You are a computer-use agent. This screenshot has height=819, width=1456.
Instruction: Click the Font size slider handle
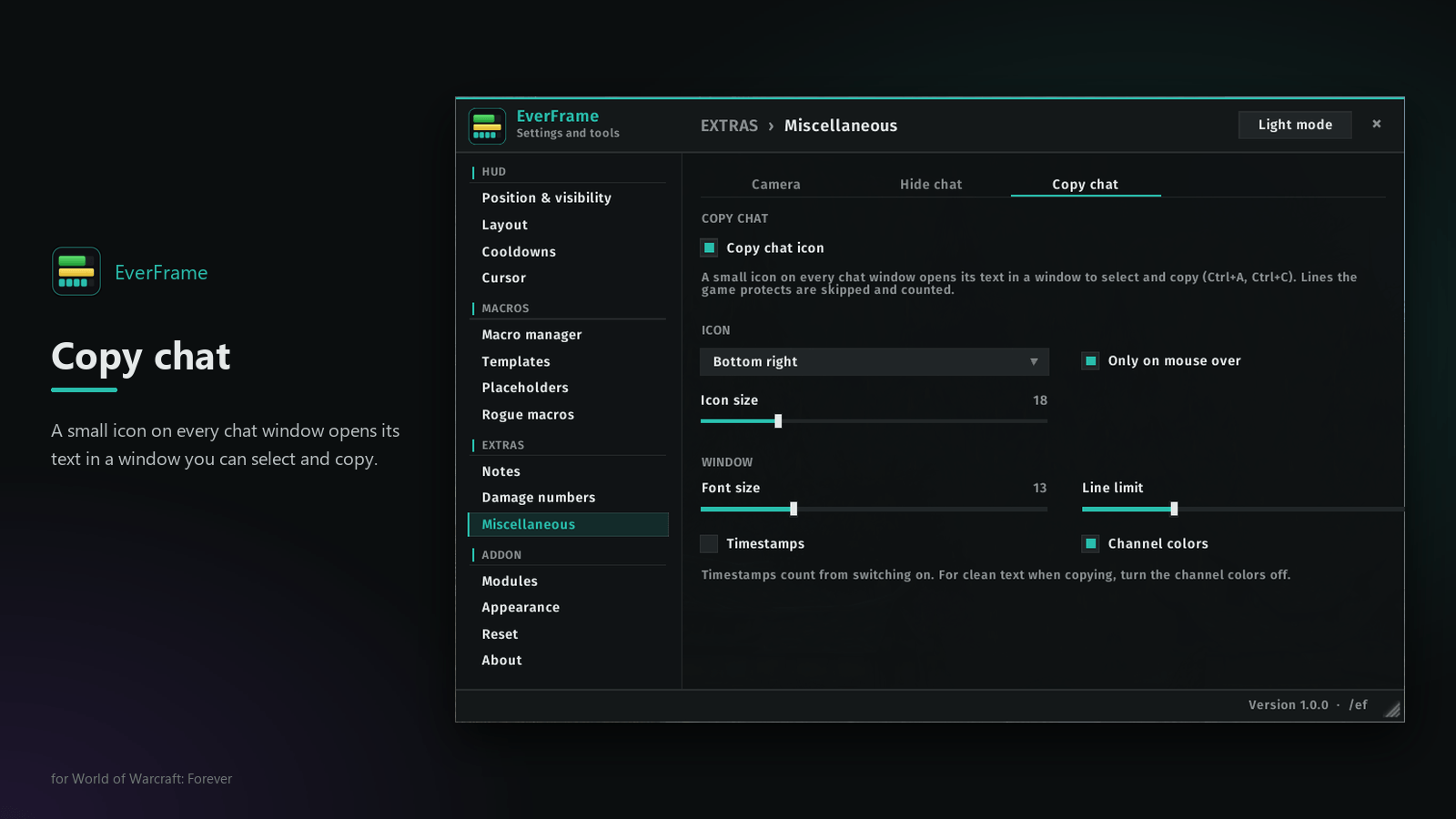tap(794, 509)
